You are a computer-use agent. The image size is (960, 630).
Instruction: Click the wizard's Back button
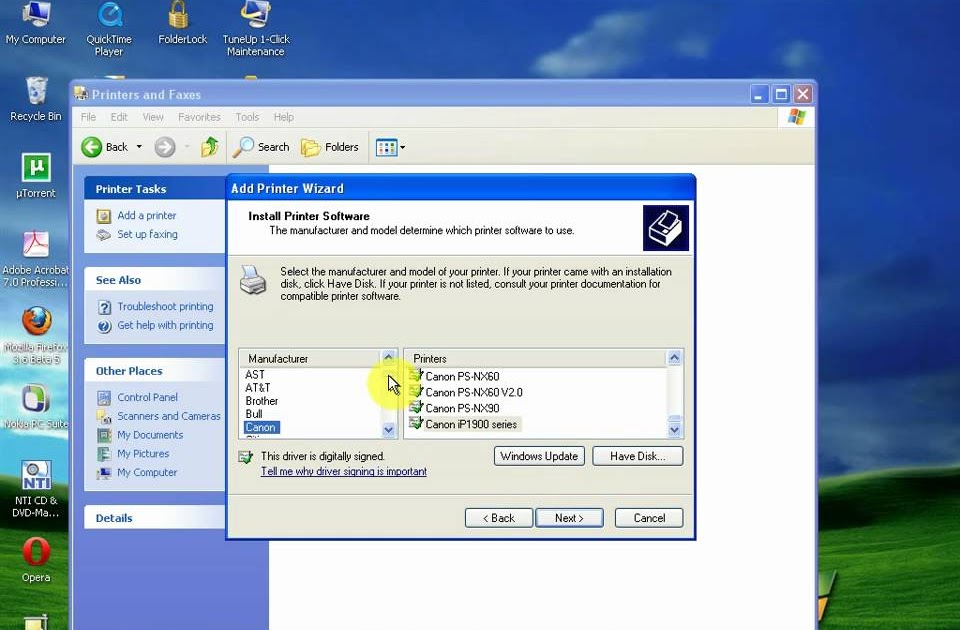pos(498,518)
